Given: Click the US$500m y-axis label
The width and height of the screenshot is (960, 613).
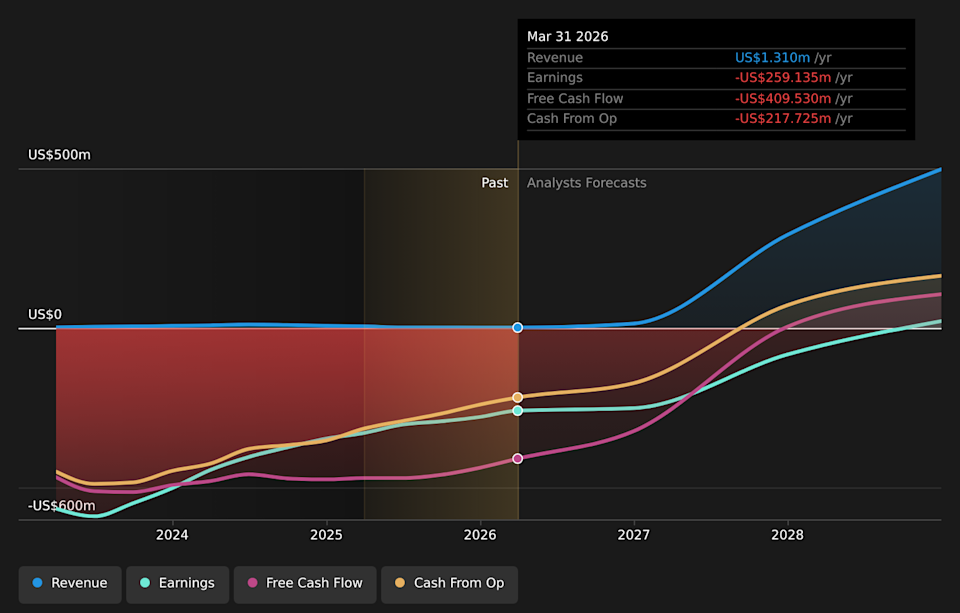Looking at the screenshot, I should [59, 155].
